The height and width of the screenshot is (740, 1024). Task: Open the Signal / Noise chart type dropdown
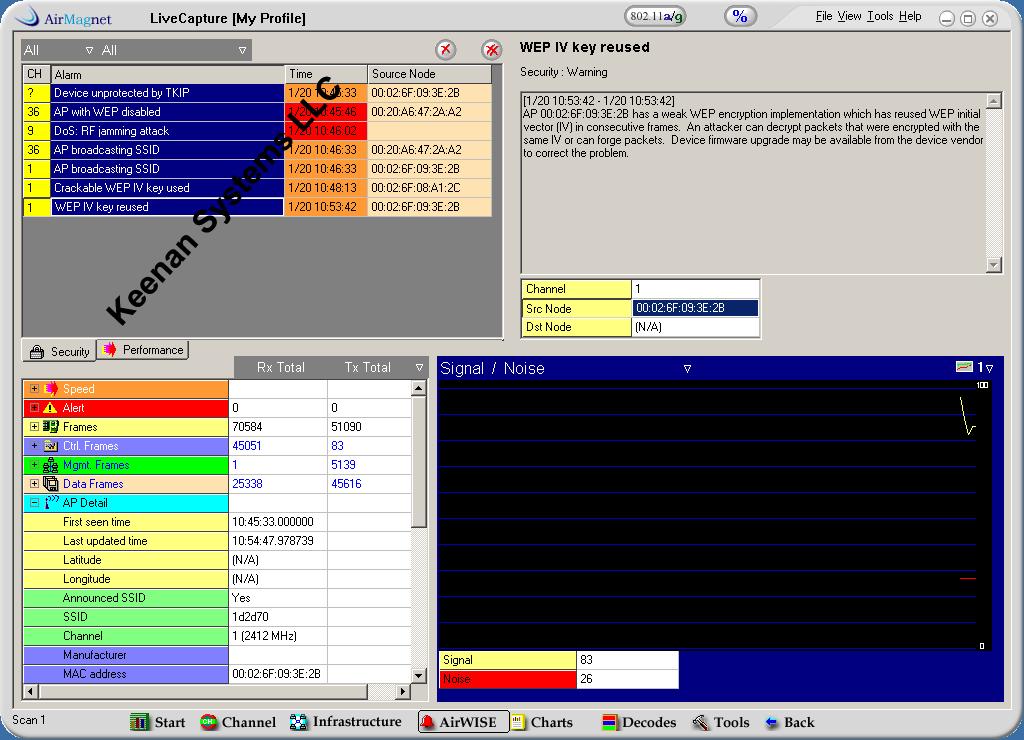pos(687,368)
